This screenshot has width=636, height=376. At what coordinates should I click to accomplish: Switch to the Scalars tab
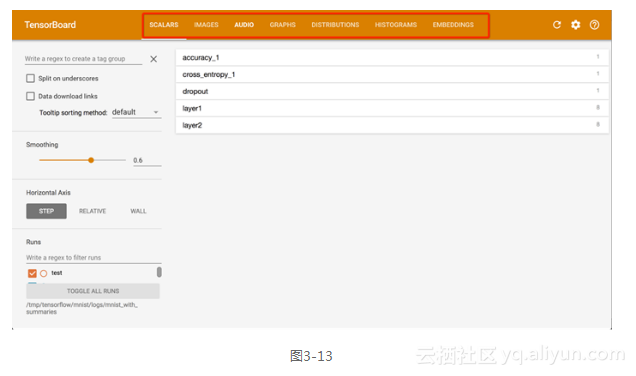pos(164,25)
